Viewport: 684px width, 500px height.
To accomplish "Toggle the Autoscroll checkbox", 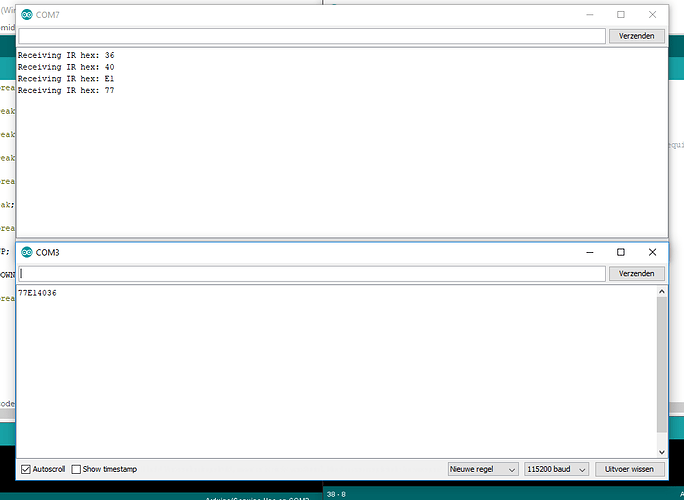I will [x=26, y=469].
